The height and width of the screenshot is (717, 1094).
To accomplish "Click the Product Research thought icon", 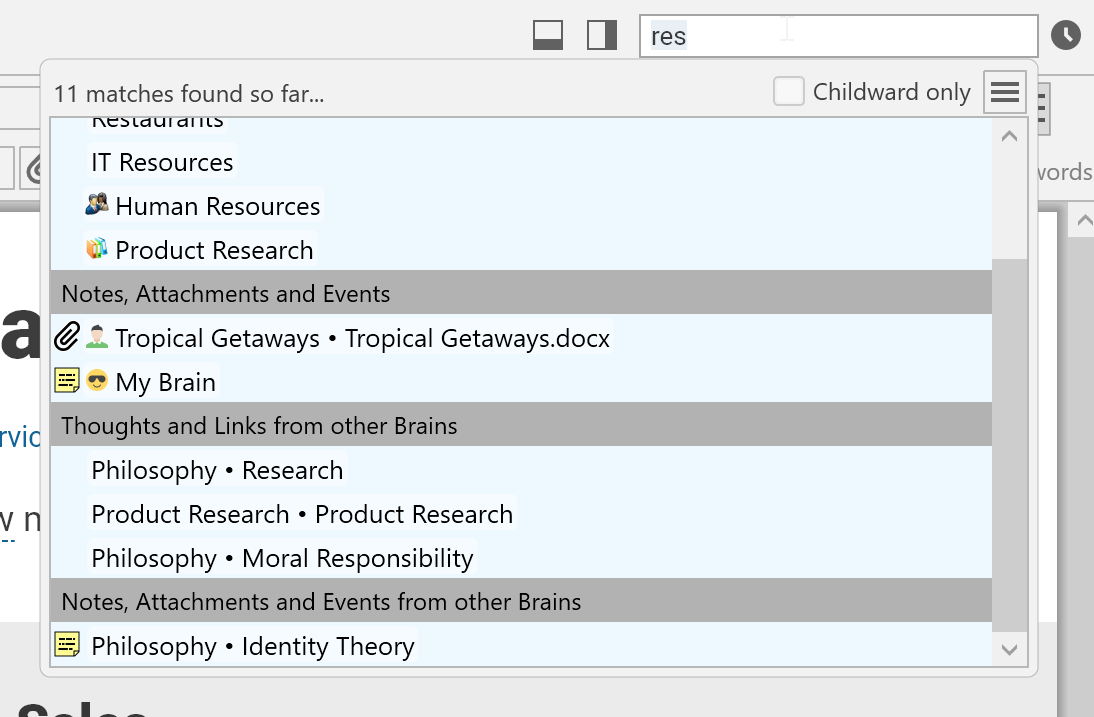I will coord(97,250).
